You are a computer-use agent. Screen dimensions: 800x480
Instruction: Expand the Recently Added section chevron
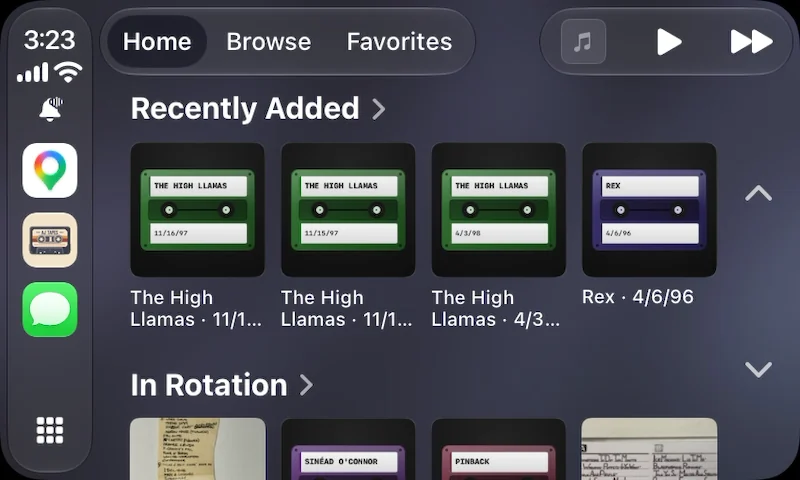pos(379,109)
